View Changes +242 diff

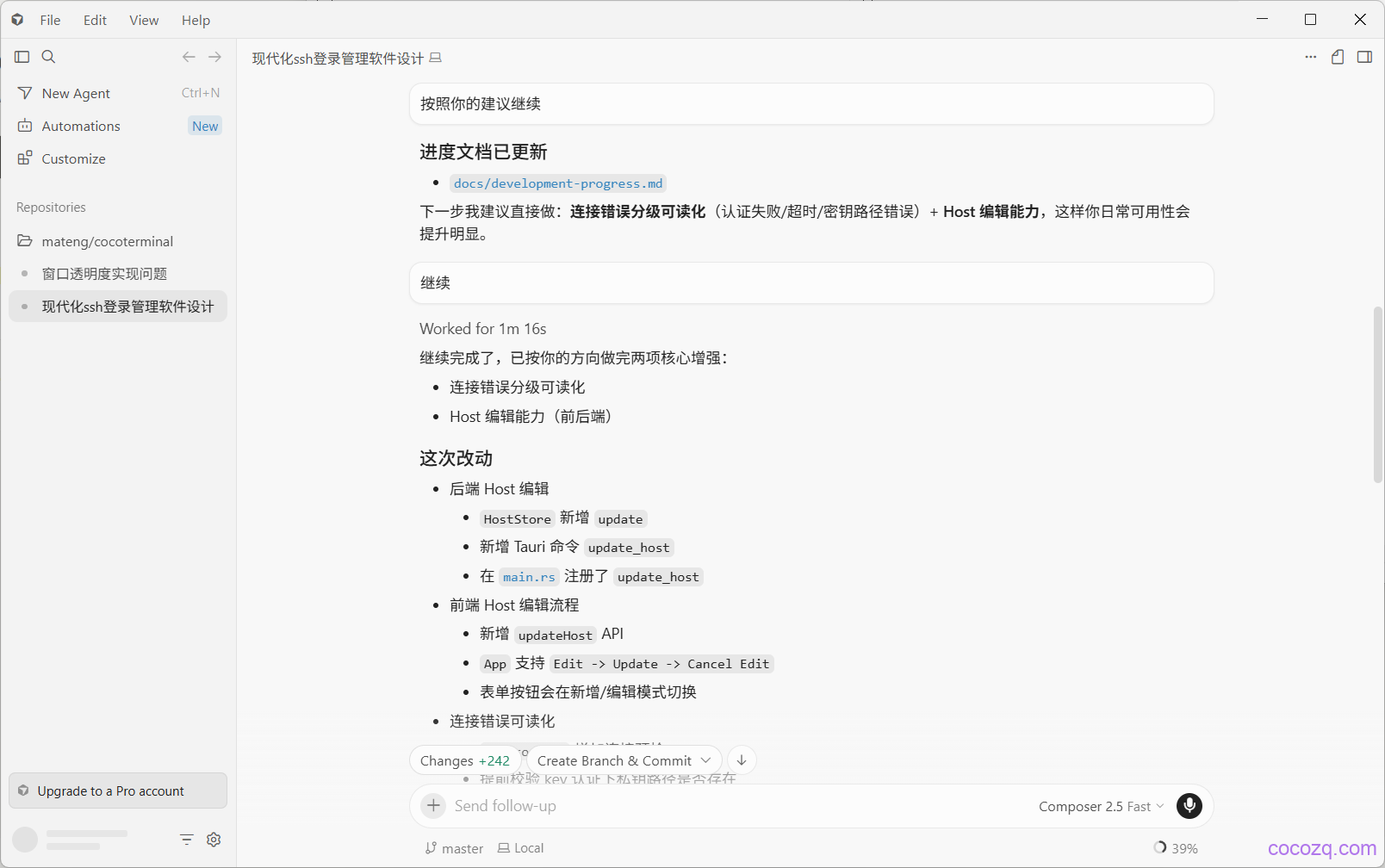click(465, 760)
